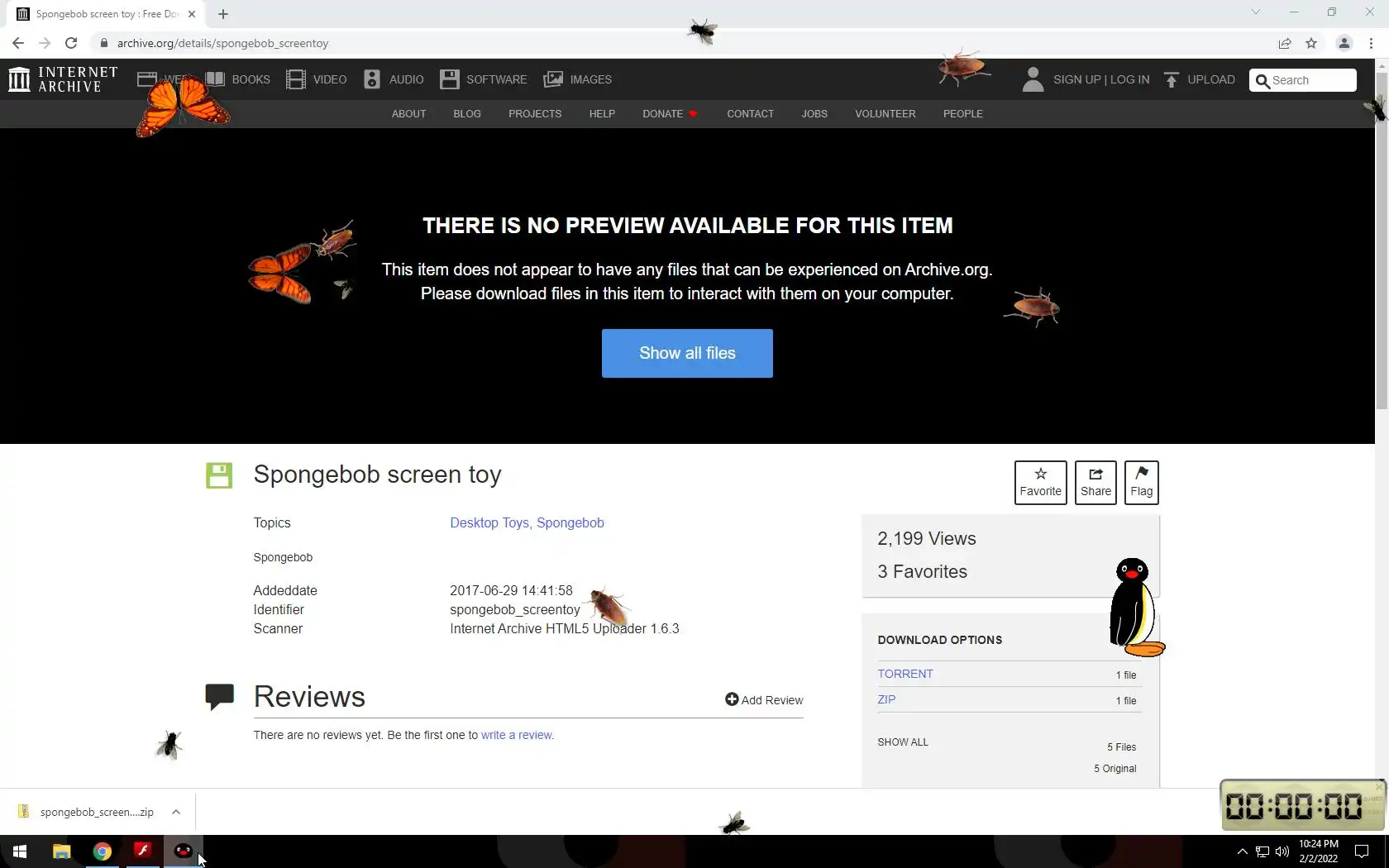Open the PEOPLE menu item
Screen dimensions: 1389x868
(x=963, y=114)
